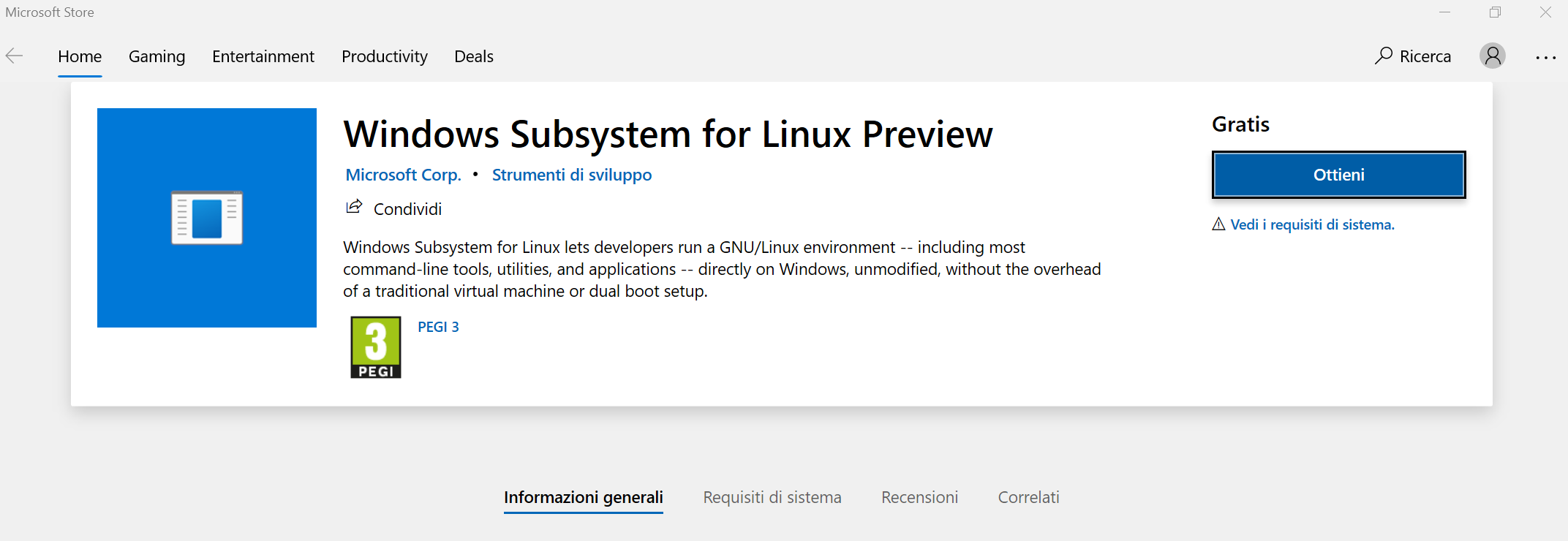Click the Microsoft Corp. publisher link
Screen dimensions: 1568x541
[x=403, y=175]
